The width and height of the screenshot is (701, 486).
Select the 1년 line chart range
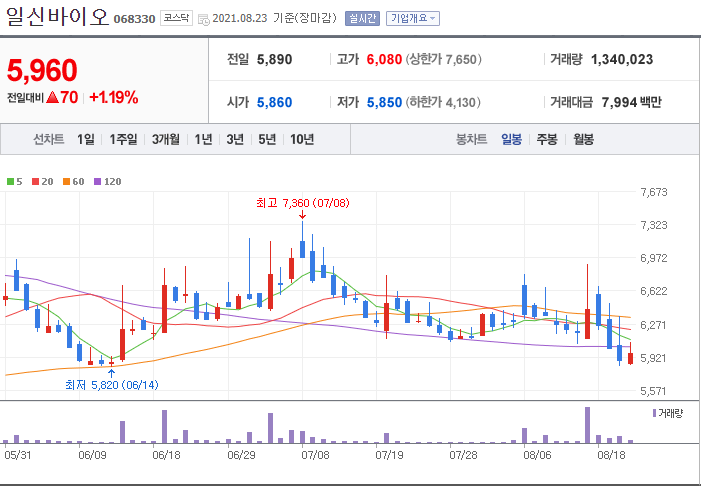(203, 139)
